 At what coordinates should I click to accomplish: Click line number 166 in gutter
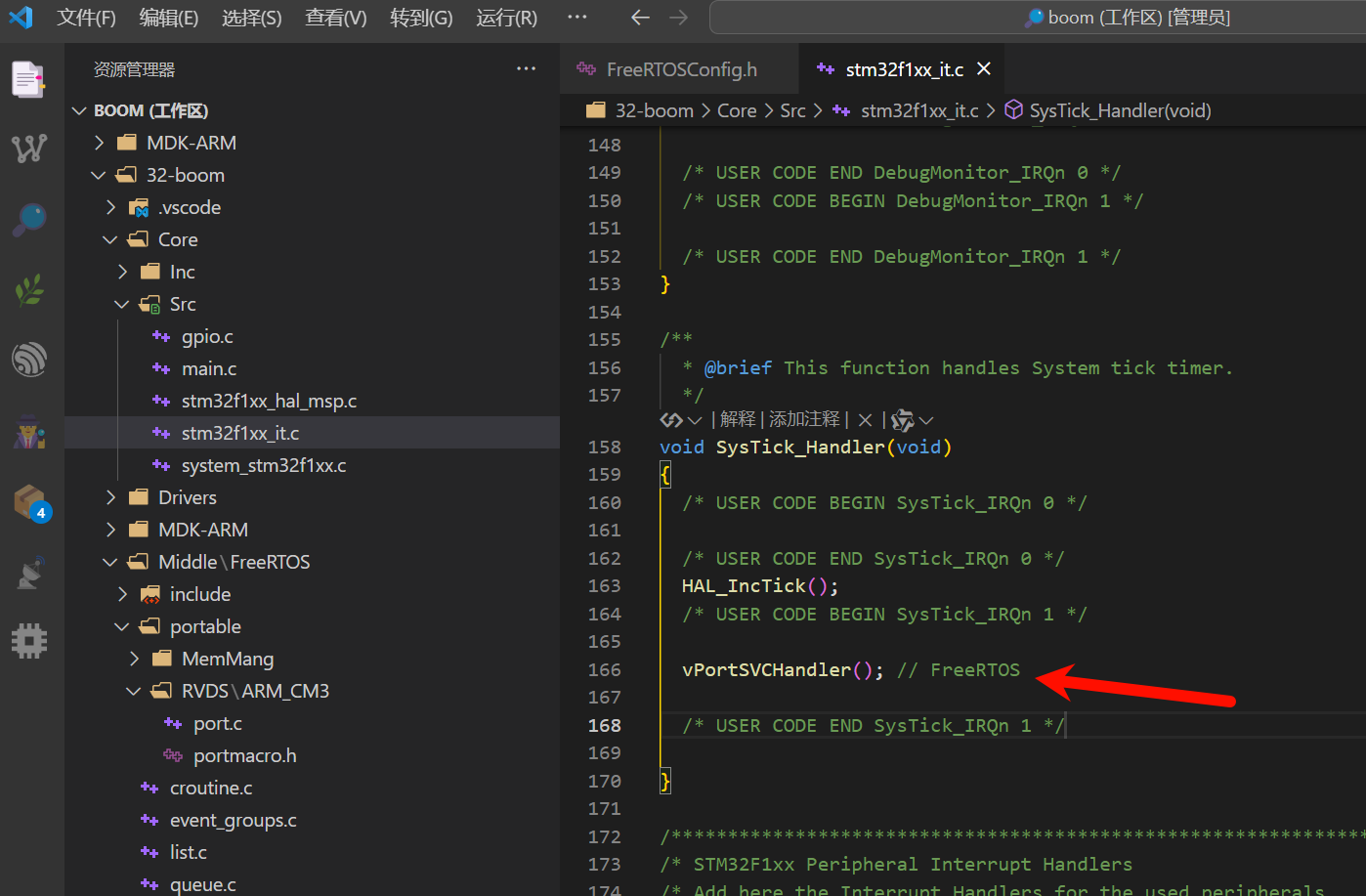(x=604, y=669)
